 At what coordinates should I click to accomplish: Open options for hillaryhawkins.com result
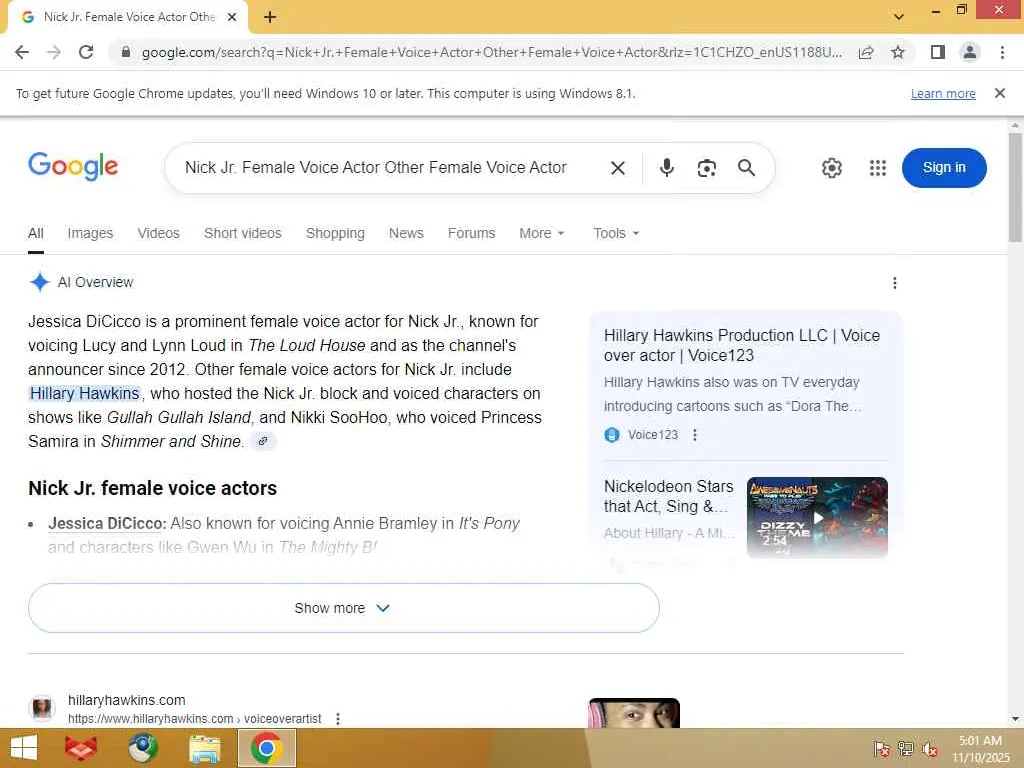[x=338, y=719]
